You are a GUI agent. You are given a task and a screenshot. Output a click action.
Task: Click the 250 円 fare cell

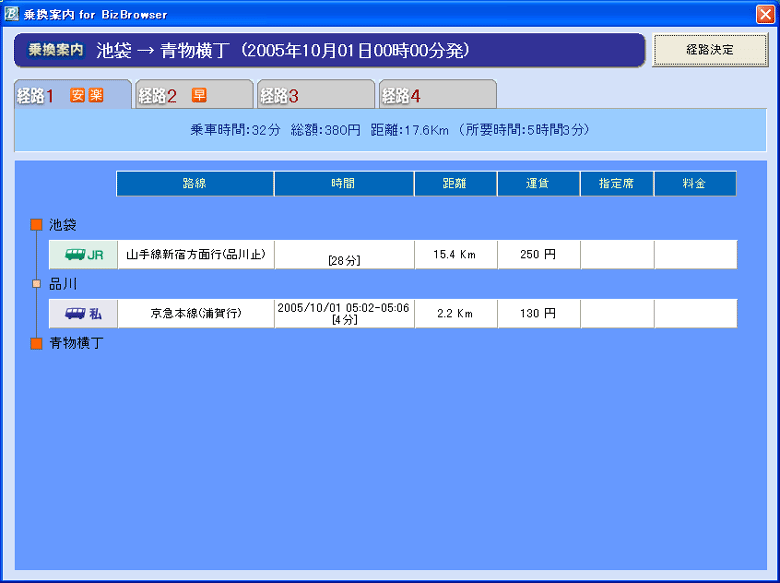(538, 255)
